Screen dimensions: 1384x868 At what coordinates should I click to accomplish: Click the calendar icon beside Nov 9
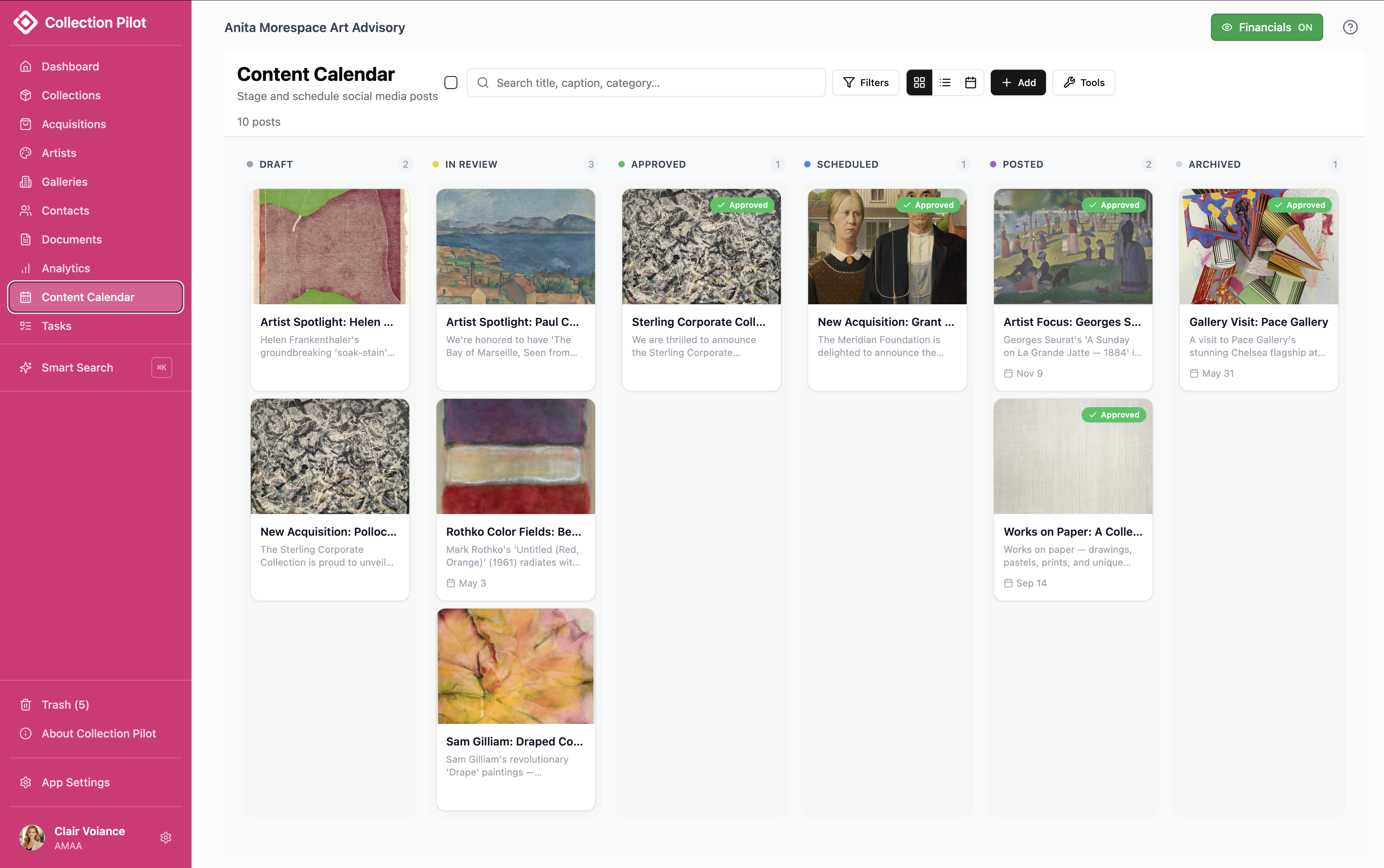click(1008, 374)
